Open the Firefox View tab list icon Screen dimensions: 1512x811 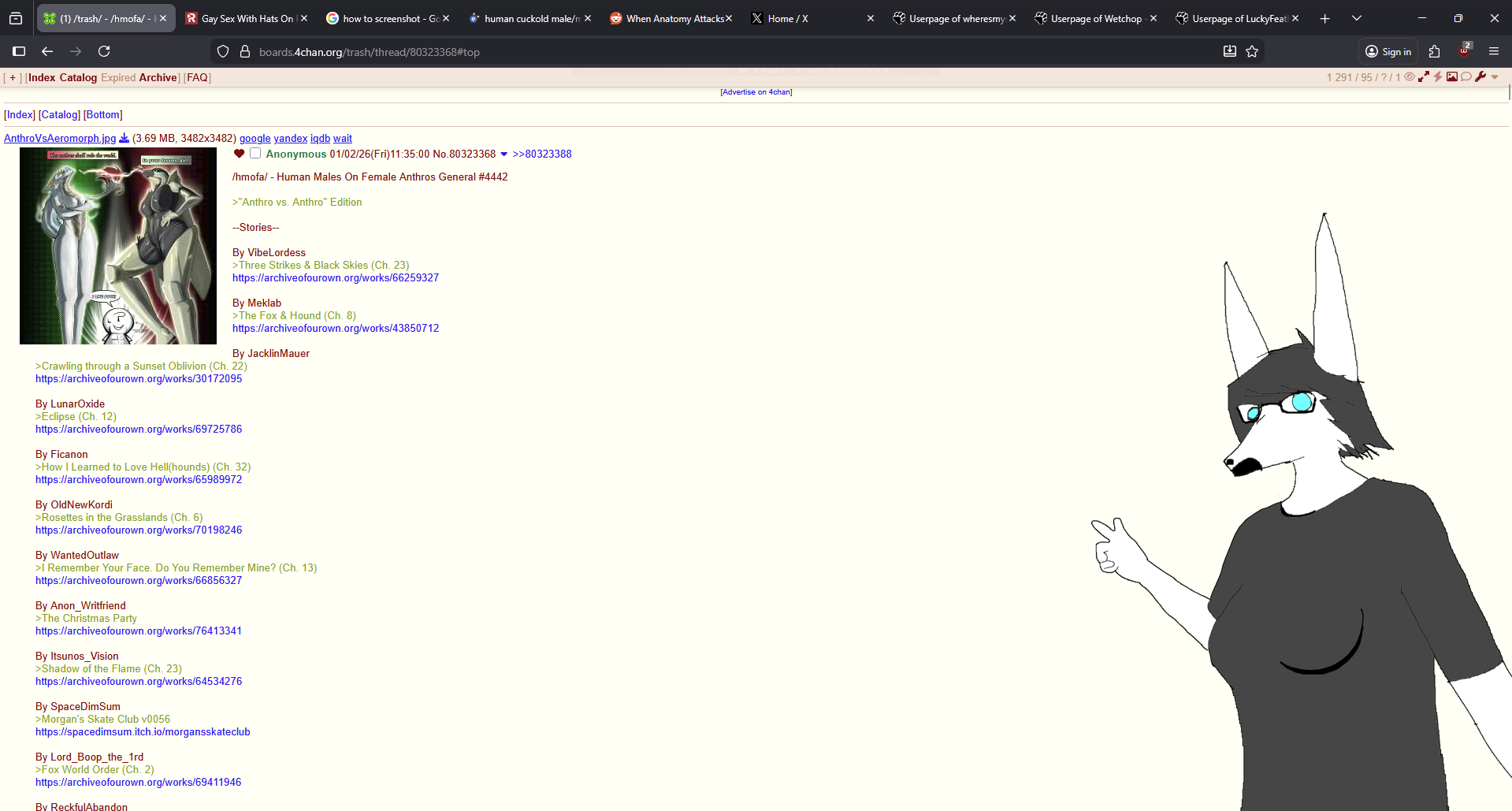point(16,18)
